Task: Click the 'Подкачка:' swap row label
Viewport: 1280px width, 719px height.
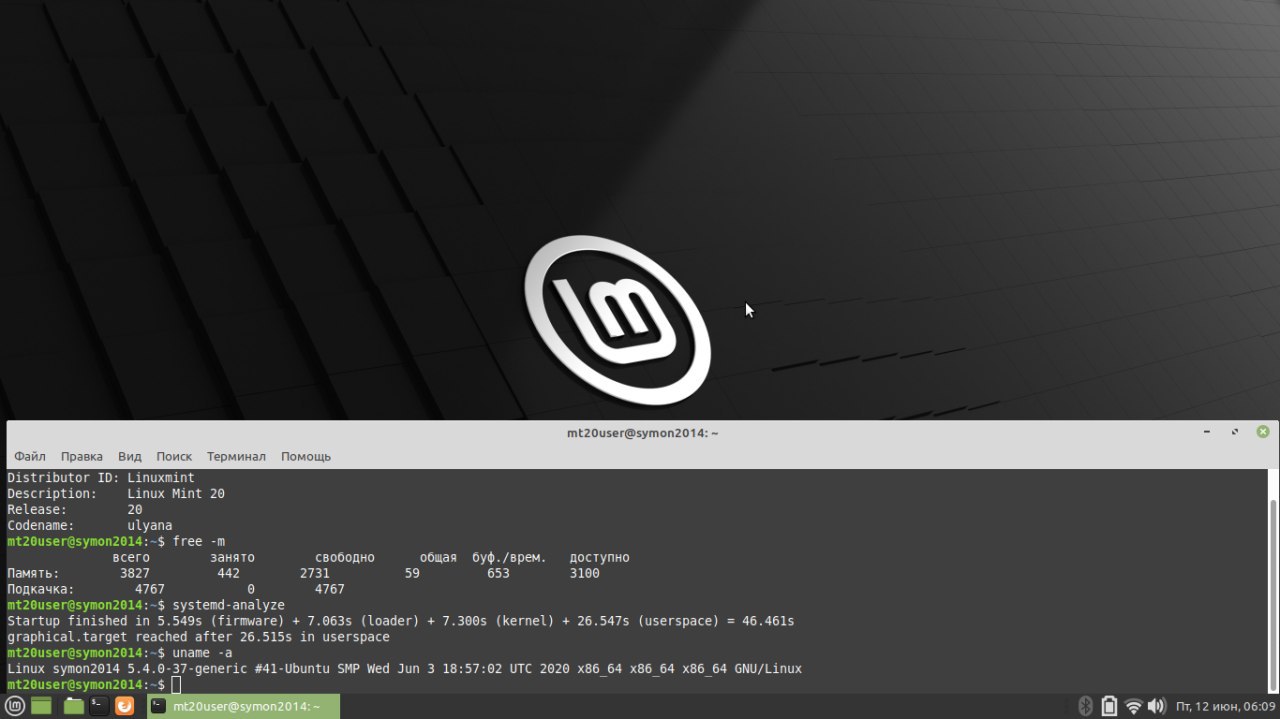Action: point(41,589)
